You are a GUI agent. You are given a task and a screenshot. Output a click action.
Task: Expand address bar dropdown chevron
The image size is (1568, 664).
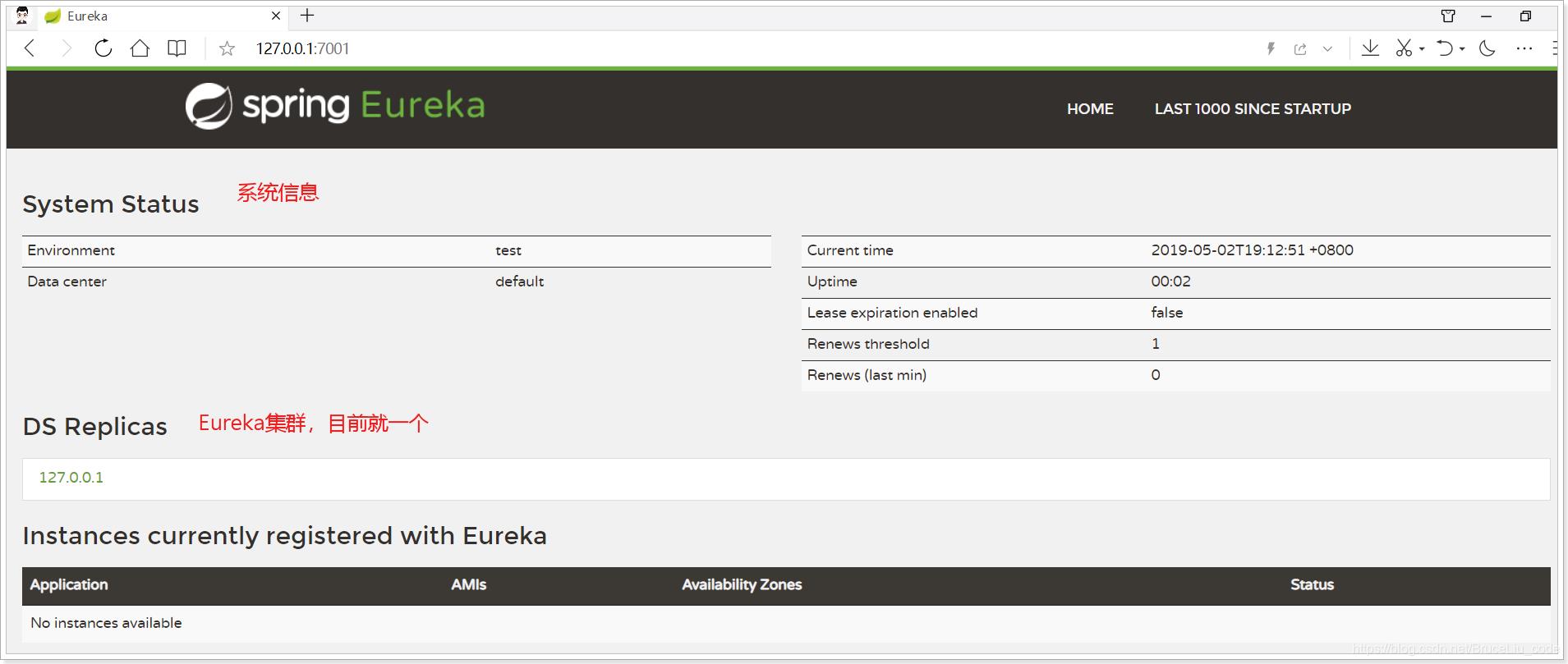point(1327,49)
